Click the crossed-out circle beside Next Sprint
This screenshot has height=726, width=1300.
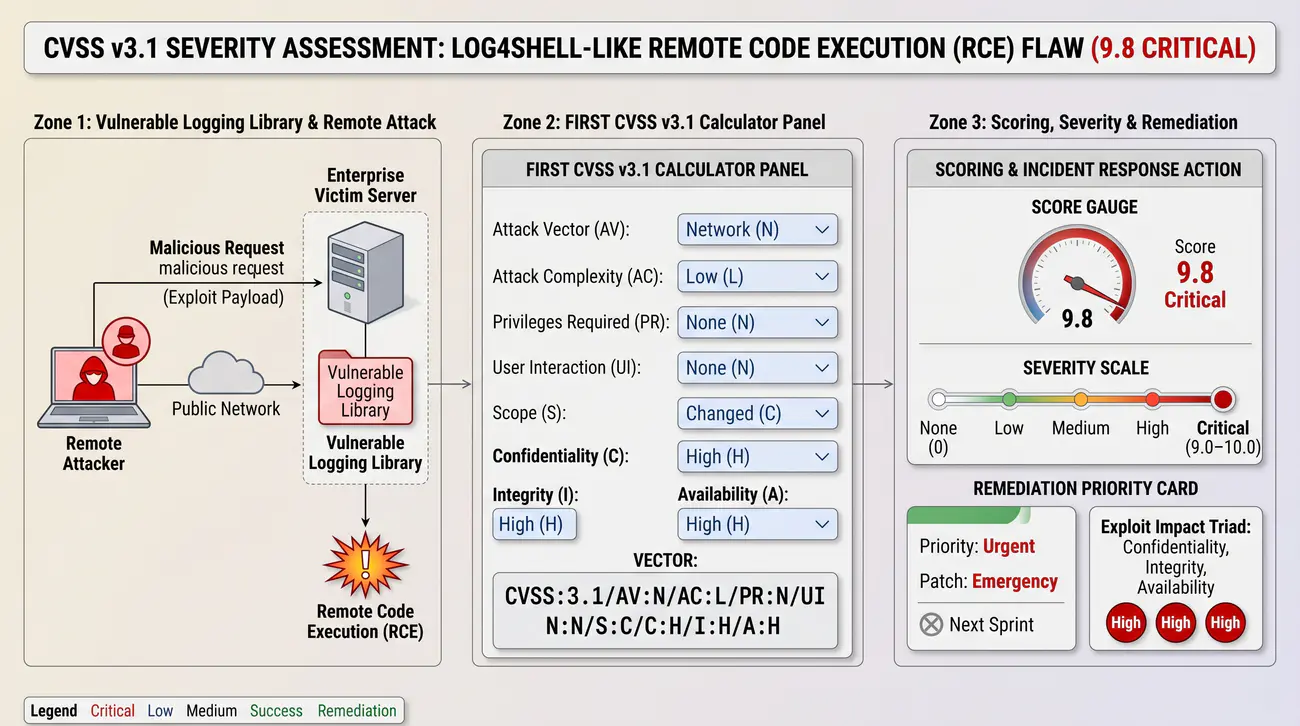click(931, 625)
